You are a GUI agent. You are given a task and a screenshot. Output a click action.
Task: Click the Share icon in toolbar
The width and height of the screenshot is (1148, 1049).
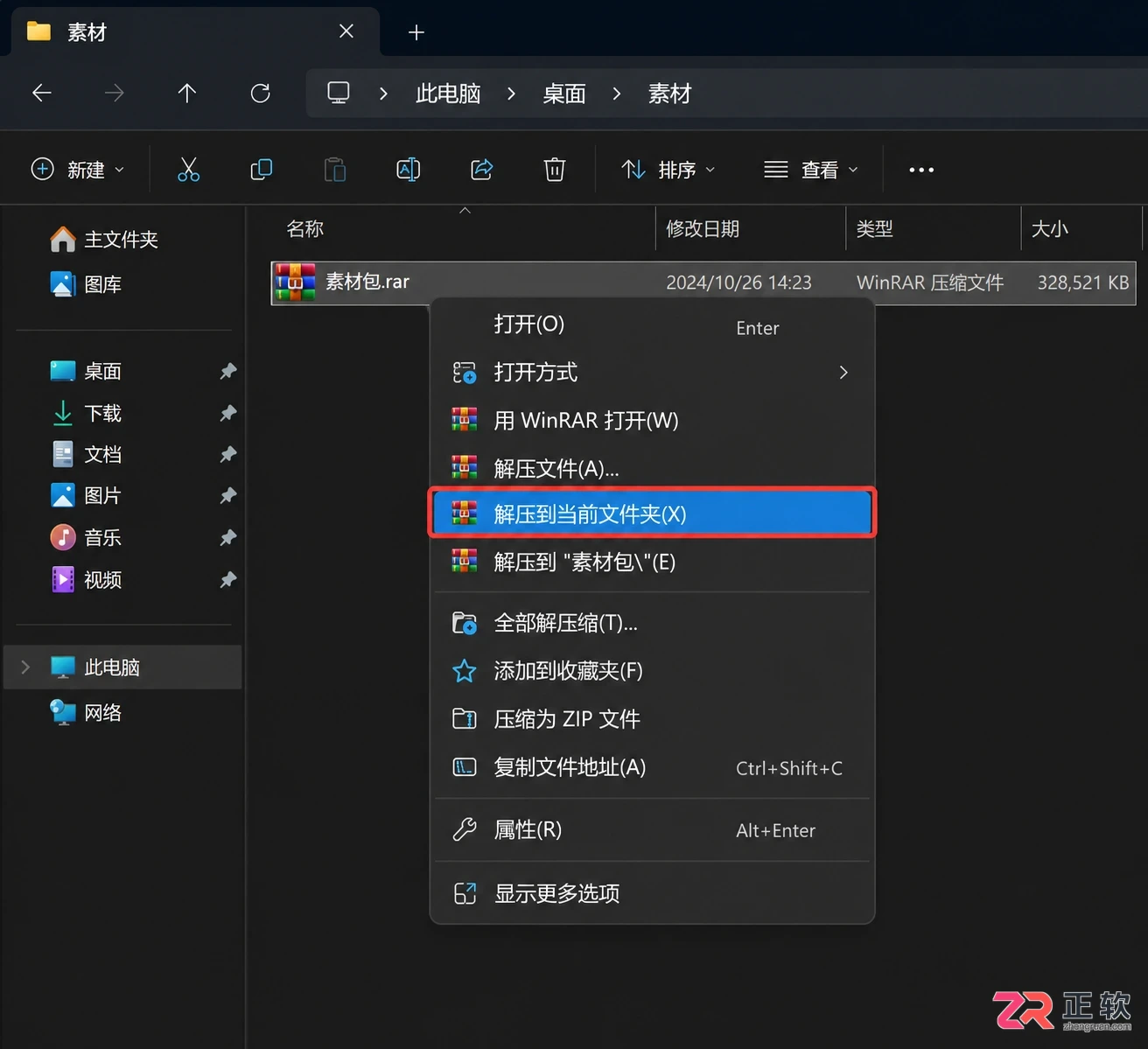pos(482,169)
